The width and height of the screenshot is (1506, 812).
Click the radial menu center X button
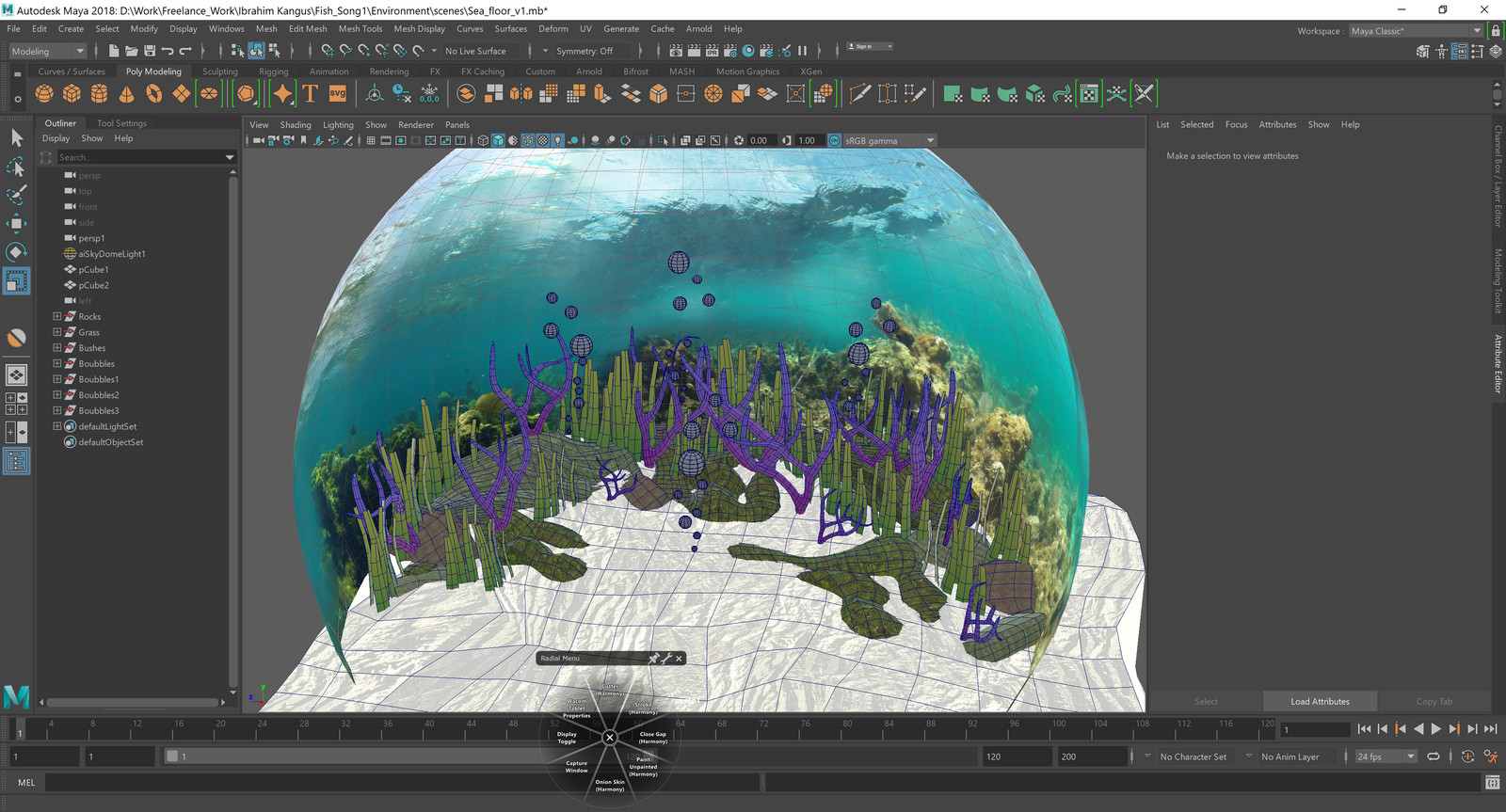(x=609, y=738)
